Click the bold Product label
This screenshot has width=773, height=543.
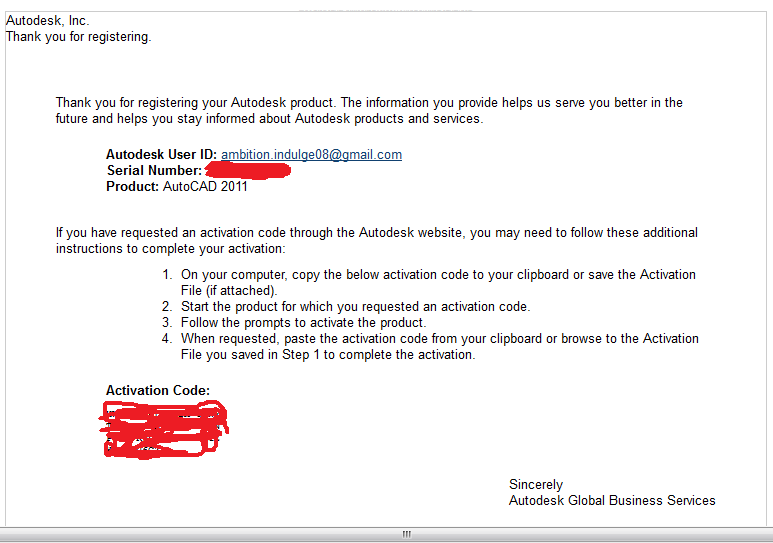coord(132,187)
